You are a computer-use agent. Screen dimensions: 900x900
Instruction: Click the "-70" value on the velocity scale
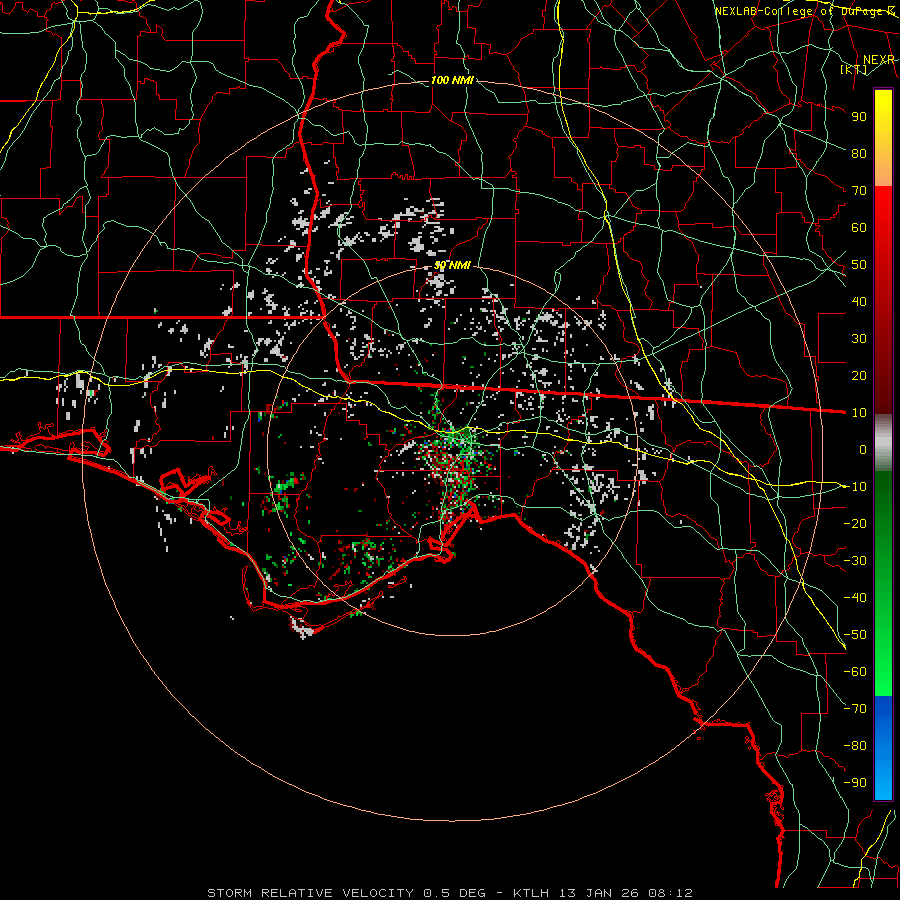tap(855, 709)
